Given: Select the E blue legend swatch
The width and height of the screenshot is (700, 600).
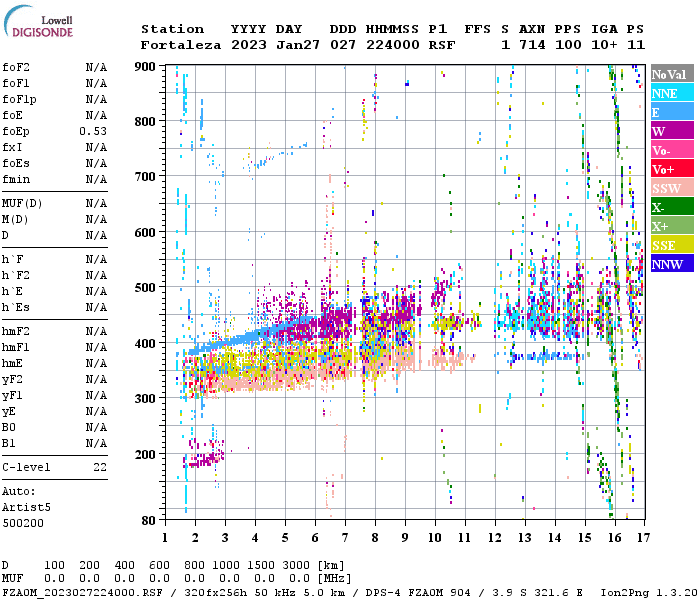Looking at the screenshot, I should pos(672,112).
